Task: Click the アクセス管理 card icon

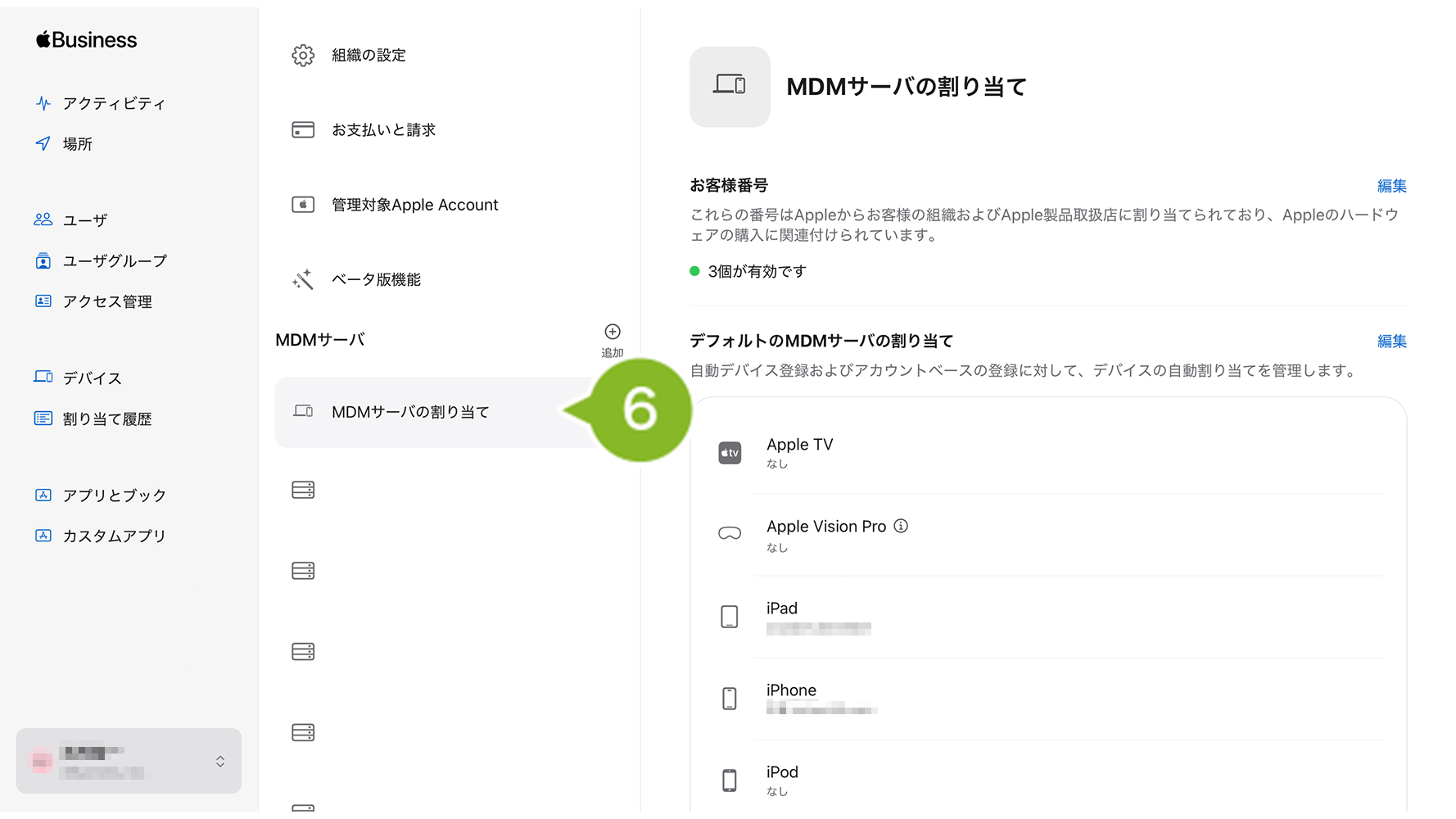Action: coord(43,301)
